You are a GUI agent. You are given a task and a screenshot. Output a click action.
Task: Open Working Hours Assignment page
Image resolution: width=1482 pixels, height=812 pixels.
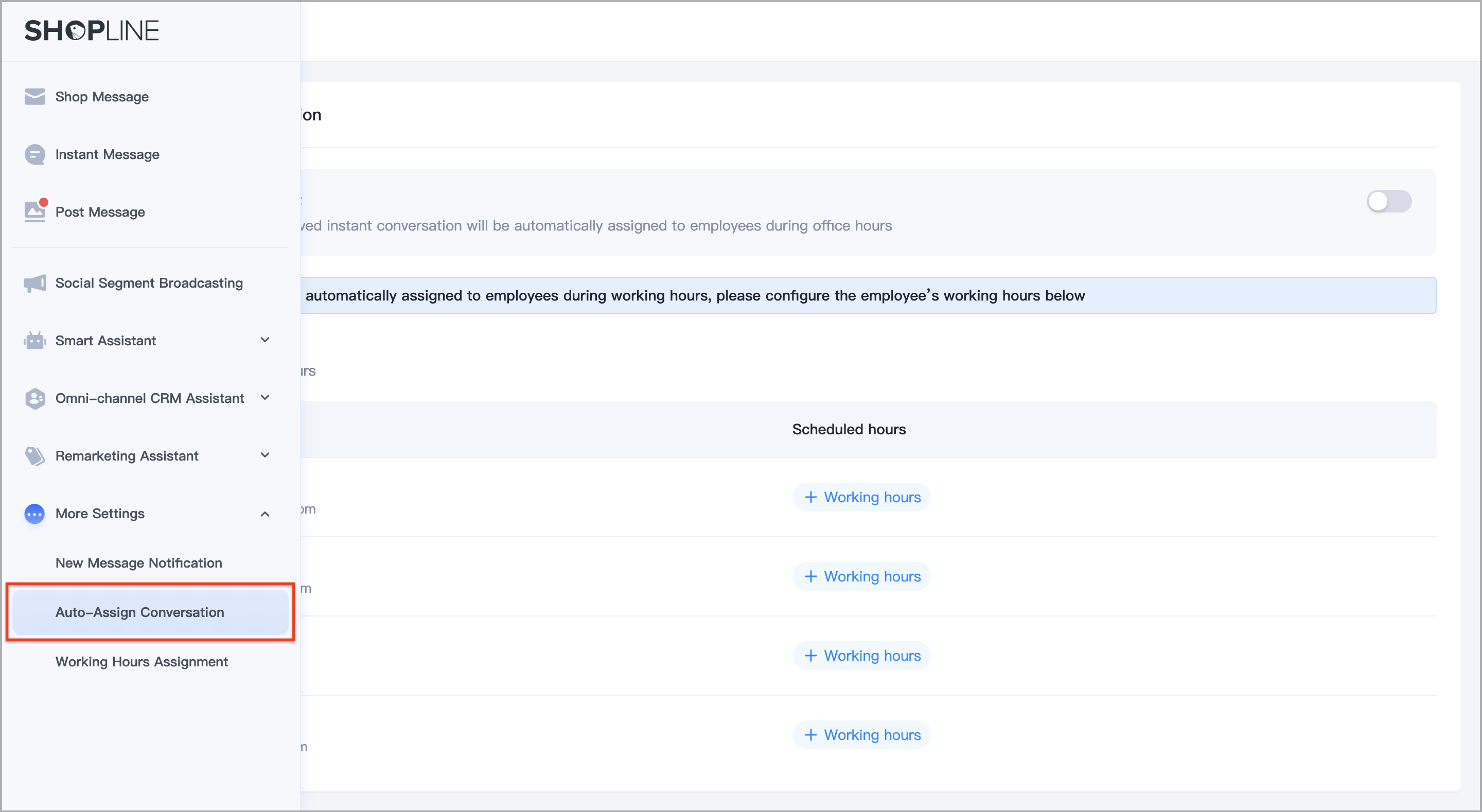tap(142, 662)
